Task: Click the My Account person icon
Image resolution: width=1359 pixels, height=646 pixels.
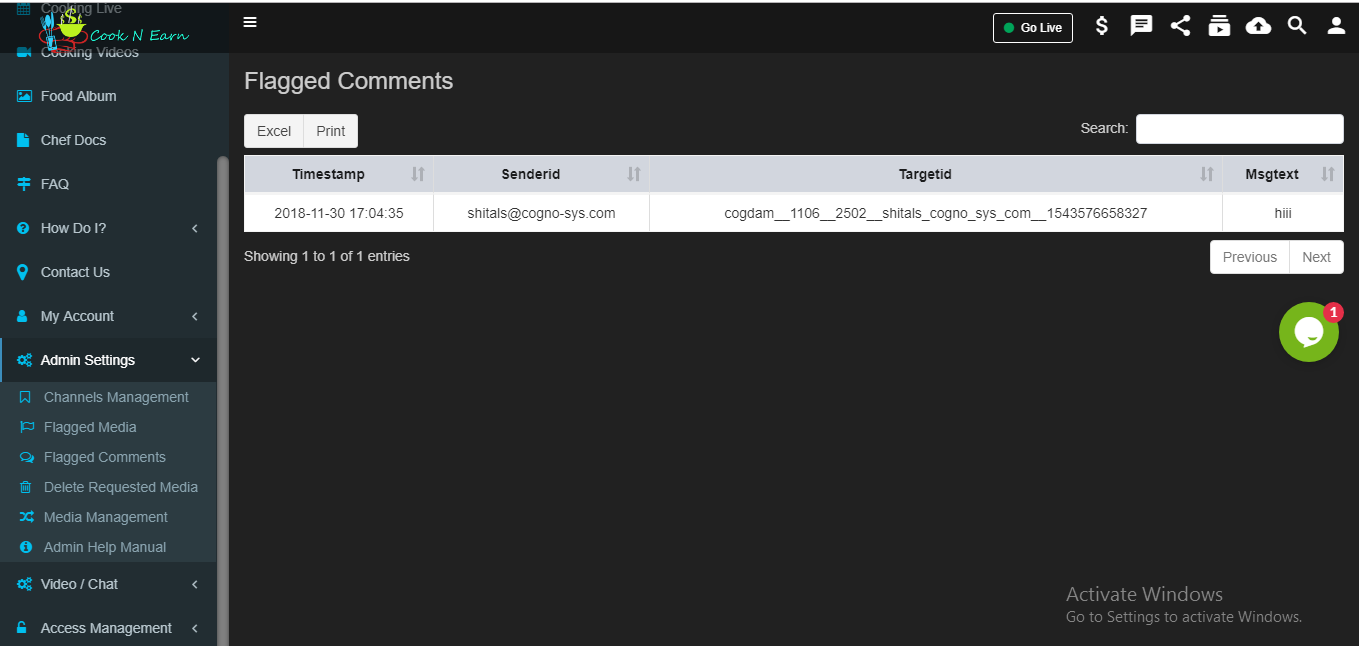Action: click(x=23, y=316)
